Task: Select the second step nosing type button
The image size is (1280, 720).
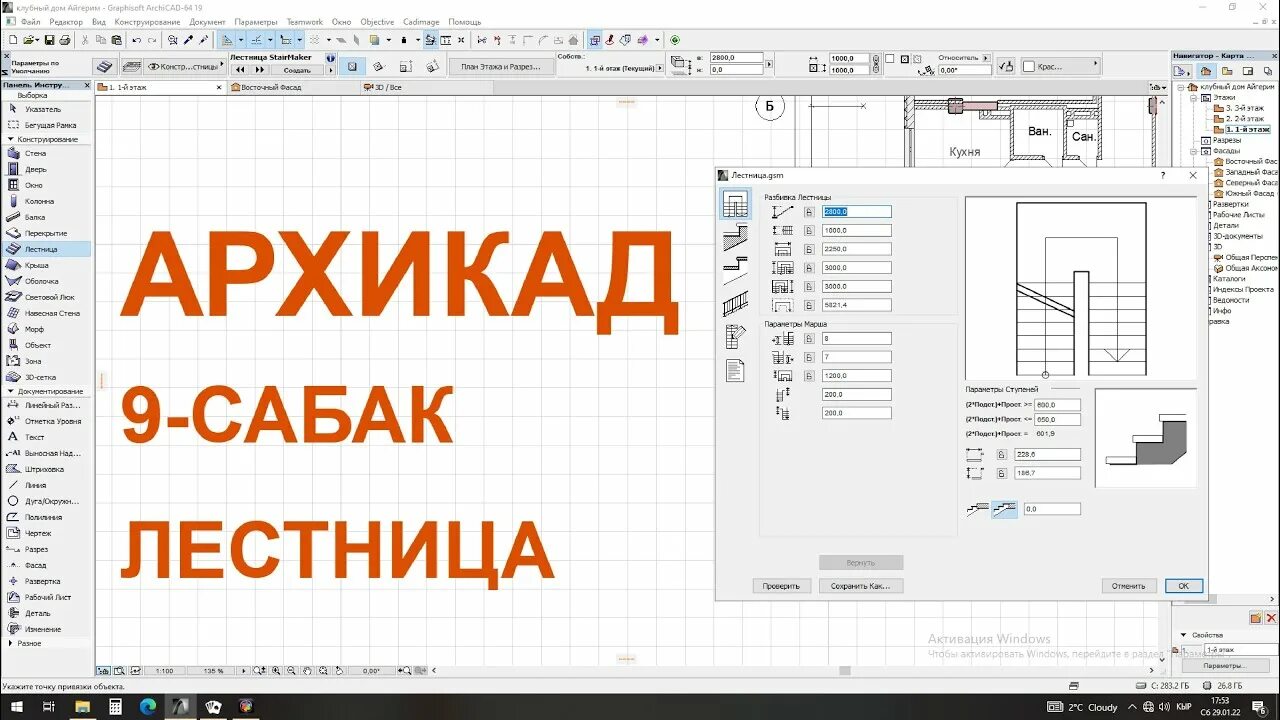Action: [1004, 509]
